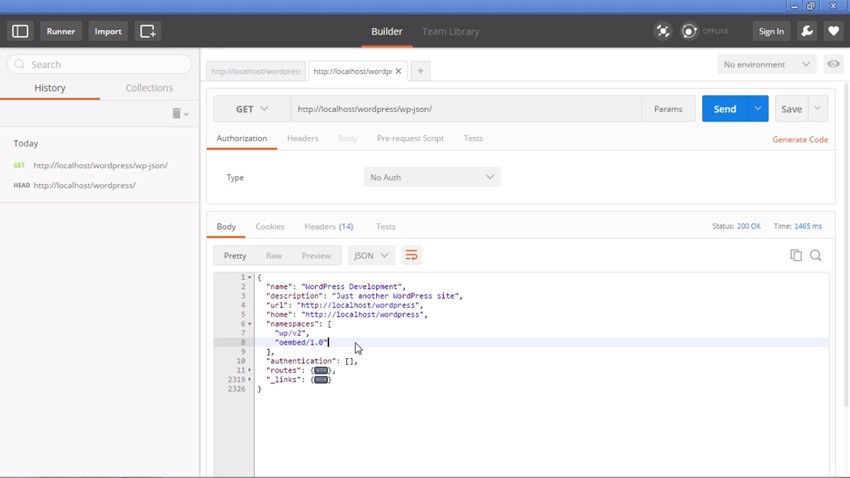Select the Raw view button
The height and width of the screenshot is (478, 850).
274,255
